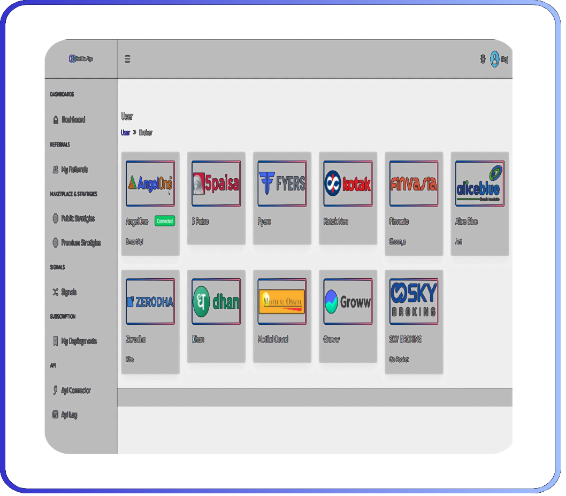Open Signals in the sidebar
This screenshot has height=496, width=566.
(65, 292)
